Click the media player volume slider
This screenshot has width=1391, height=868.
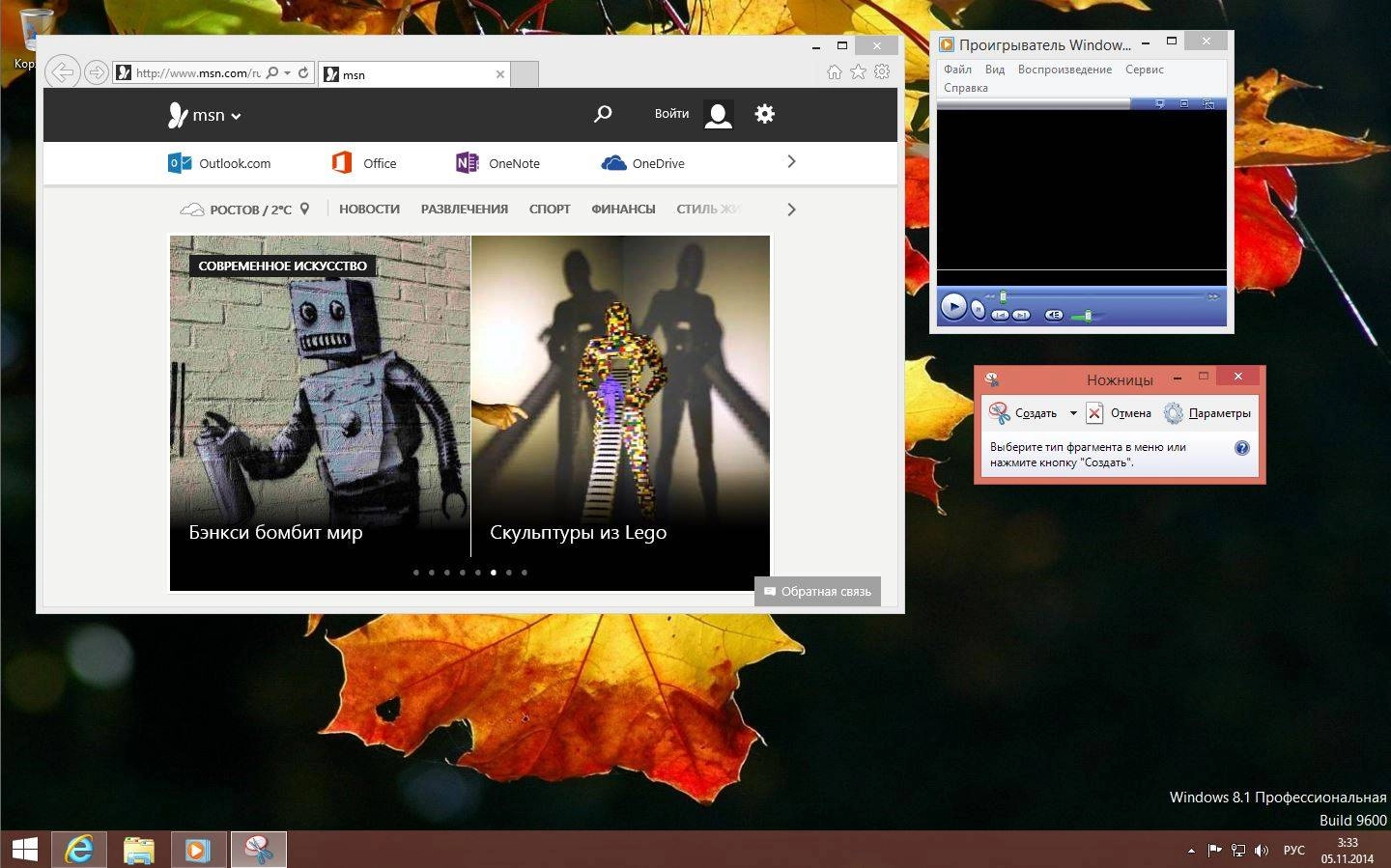(x=1088, y=316)
